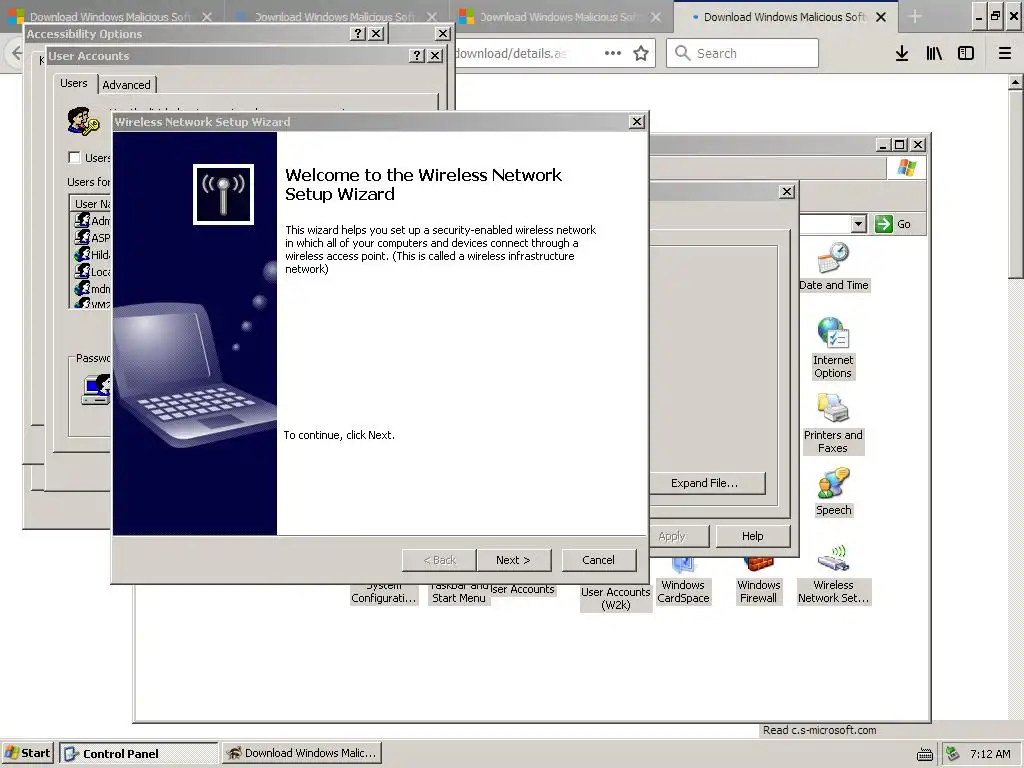1024x768 pixels.
Task: Click the Firefox page scrollbar up arrow
Action: click(1016, 82)
